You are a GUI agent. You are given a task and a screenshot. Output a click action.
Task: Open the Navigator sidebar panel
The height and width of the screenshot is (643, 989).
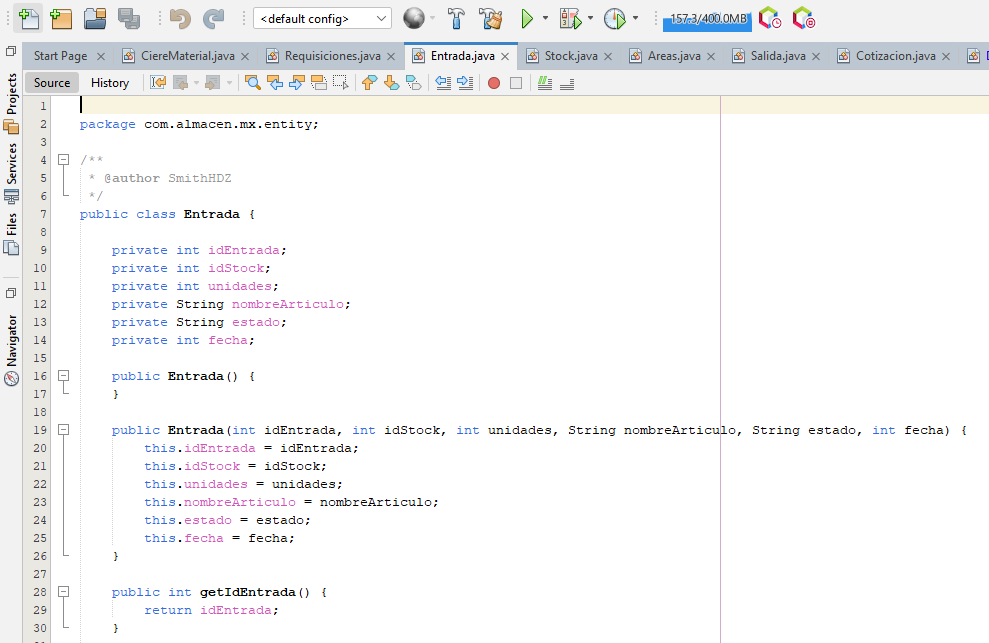click(x=11, y=335)
